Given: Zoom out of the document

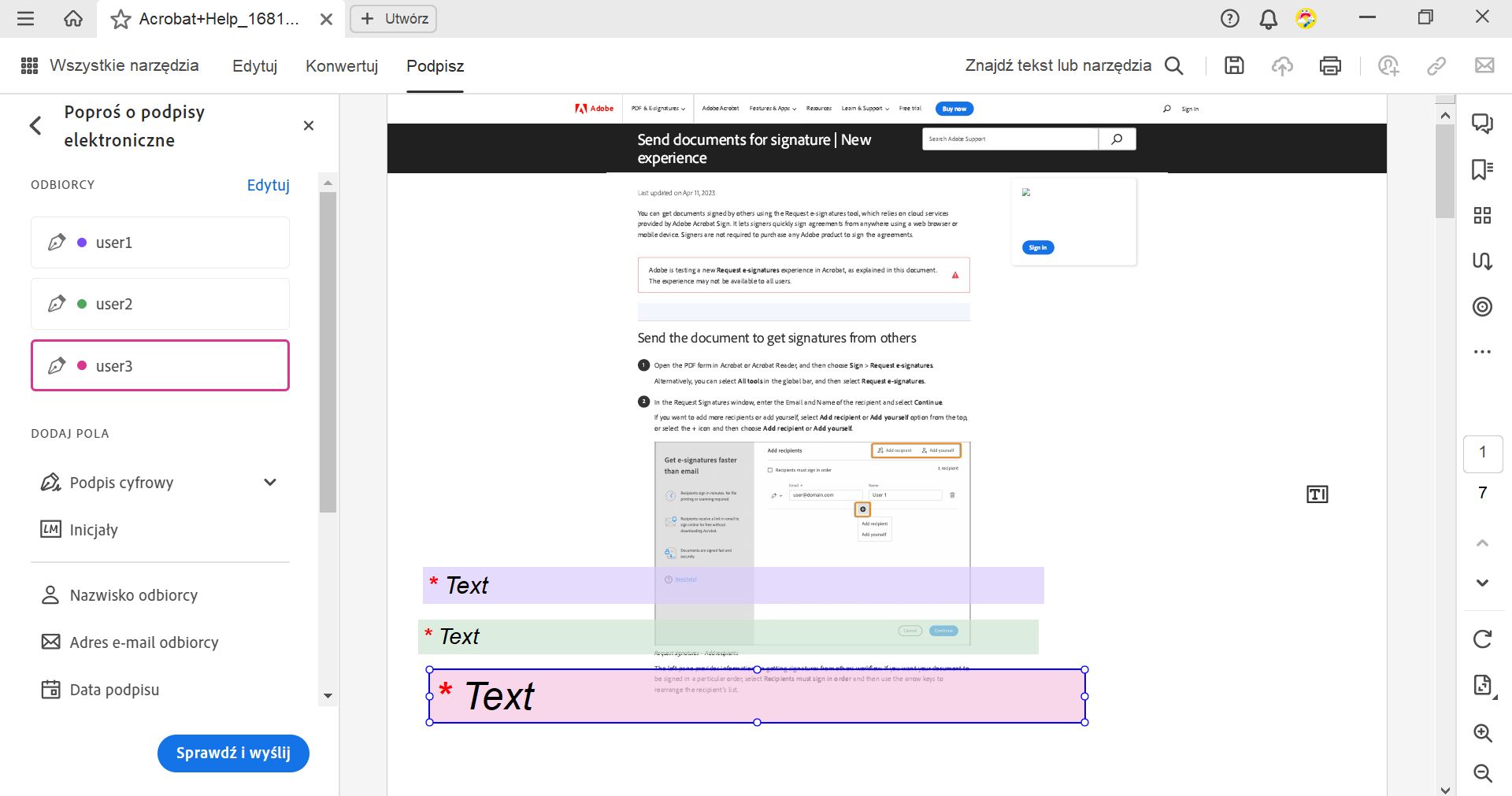Looking at the screenshot, I should tap(1482, 774).
